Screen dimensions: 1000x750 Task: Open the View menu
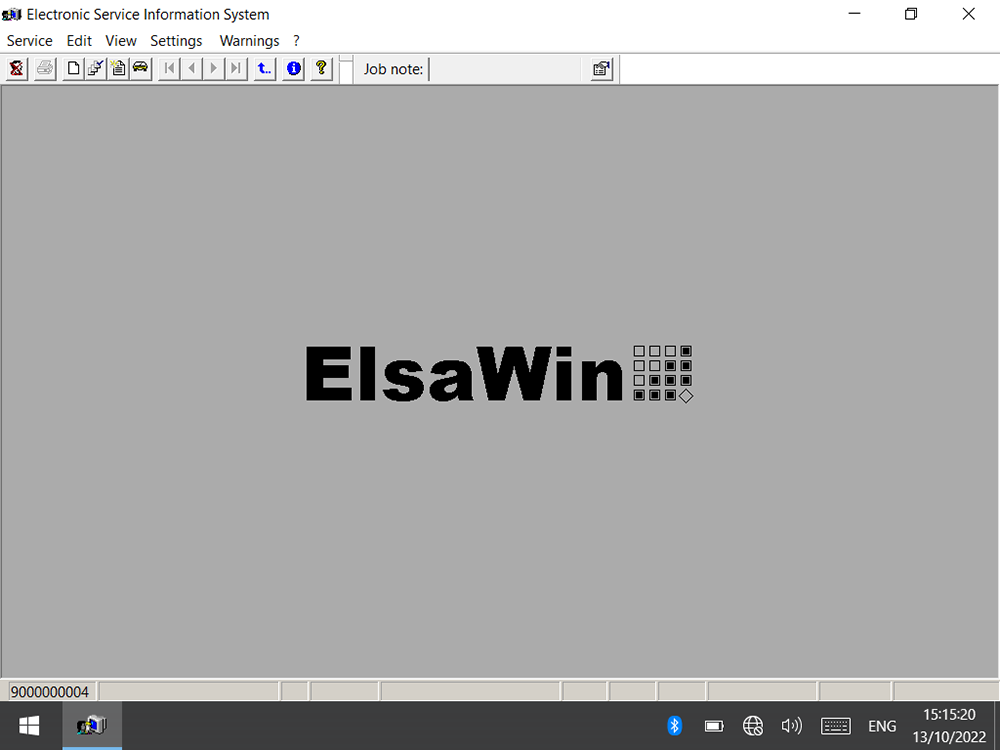click(121, 41)
